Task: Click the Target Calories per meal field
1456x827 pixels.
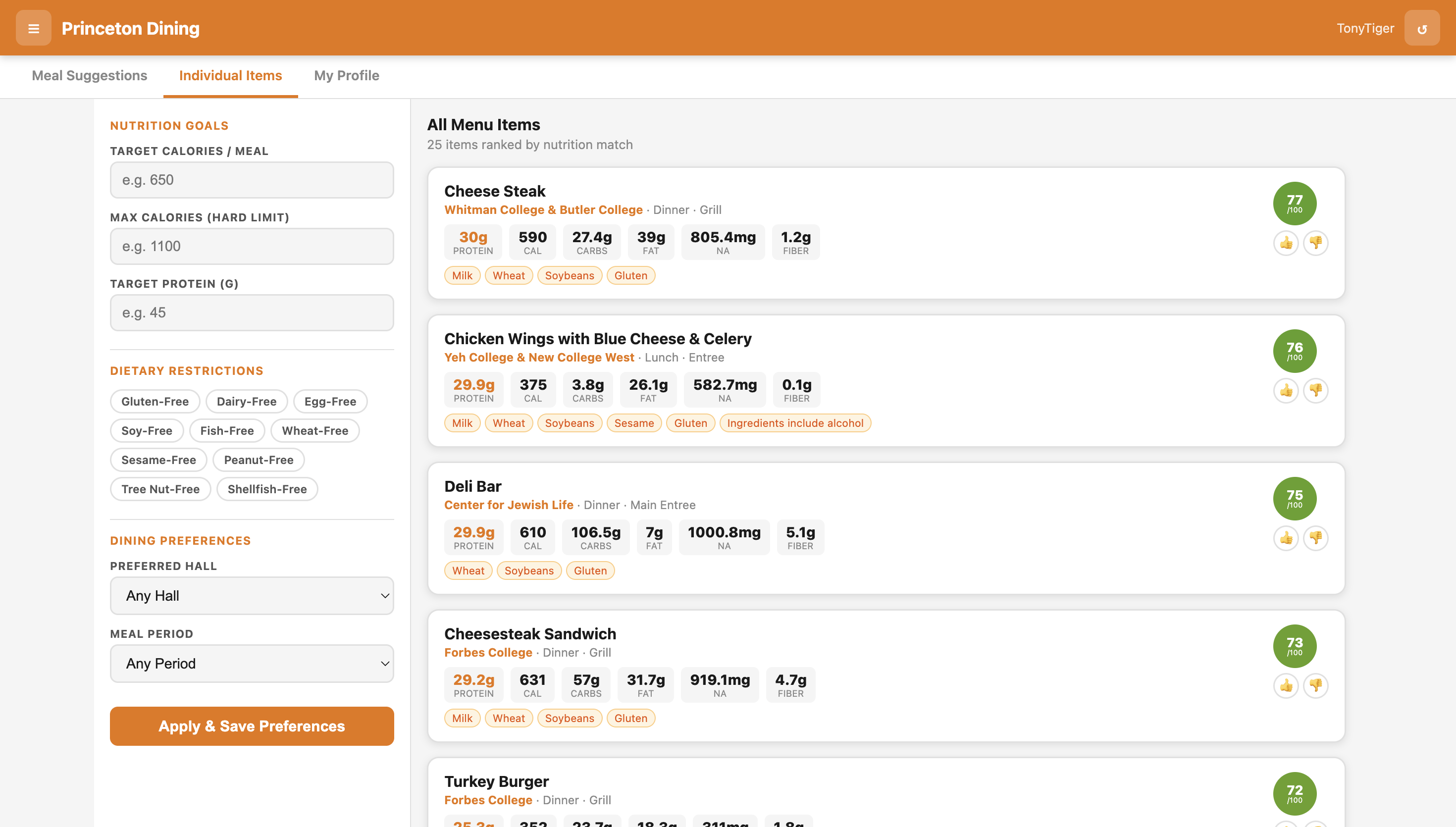Action: click(x=252, y=180)
